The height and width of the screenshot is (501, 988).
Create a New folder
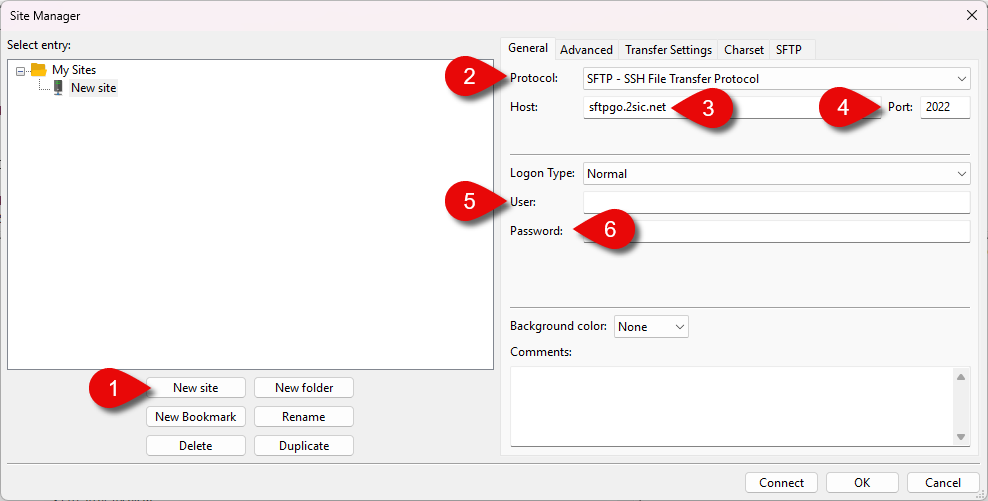coord(304,388)
